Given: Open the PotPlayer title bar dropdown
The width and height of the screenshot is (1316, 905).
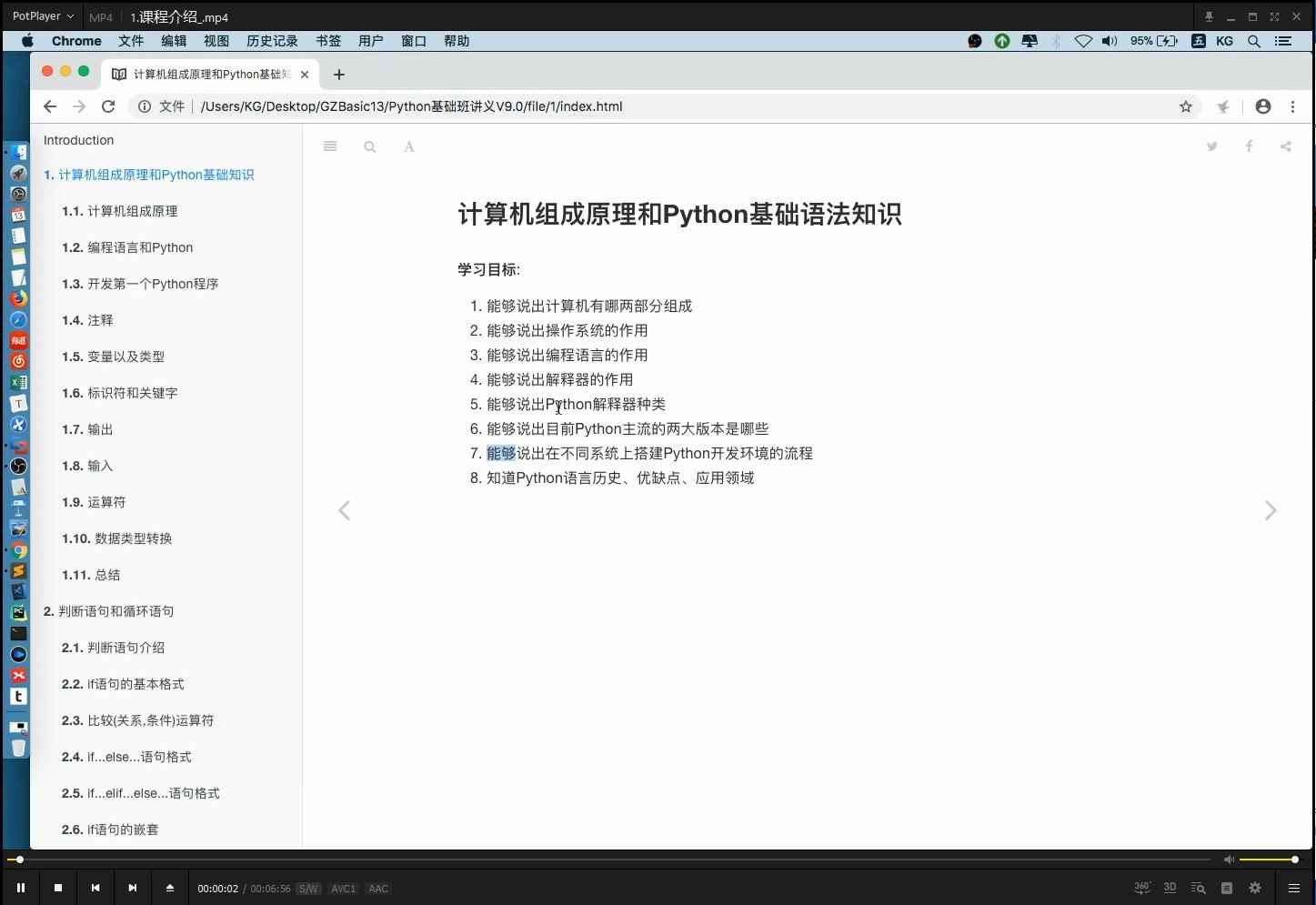Looking at the screenshot, I should pyautogui.click(x=68, y=16).
